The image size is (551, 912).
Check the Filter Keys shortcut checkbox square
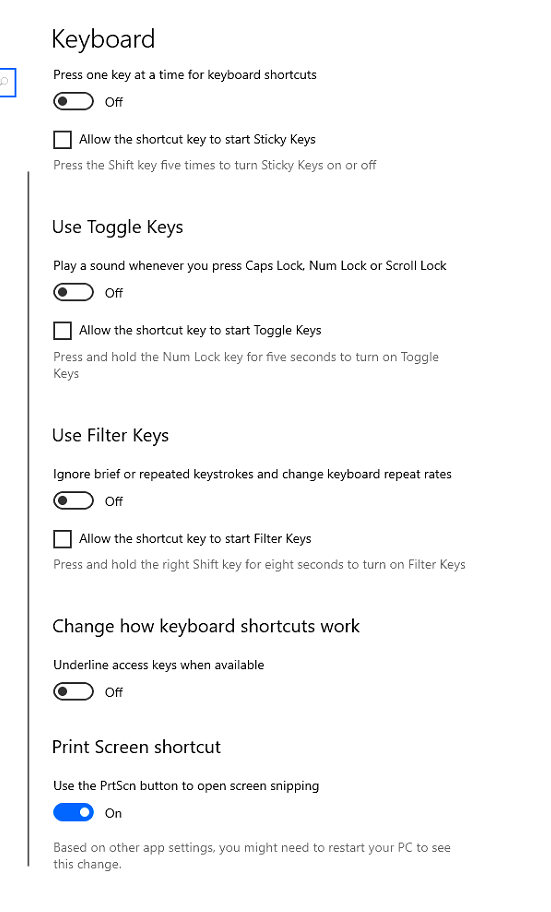pos(62,539)
